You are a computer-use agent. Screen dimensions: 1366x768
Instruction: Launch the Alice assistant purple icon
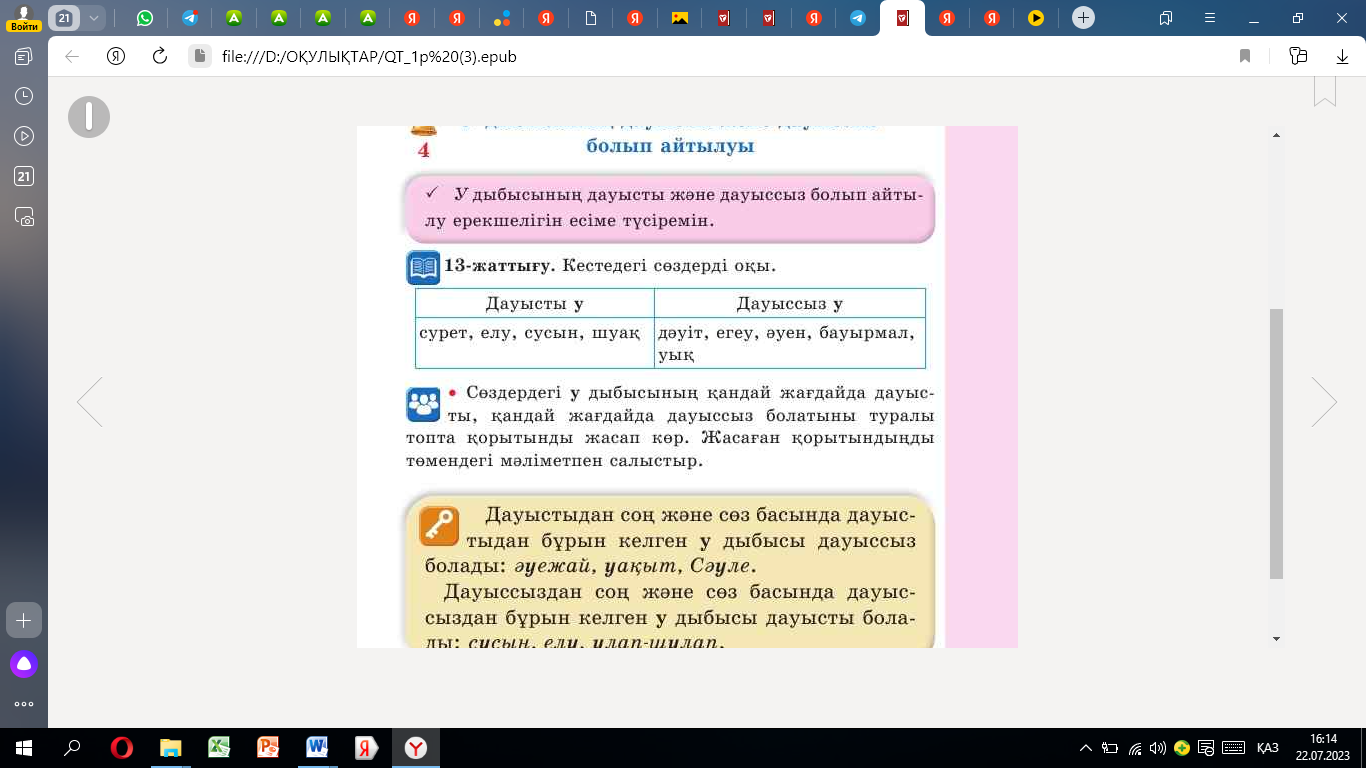tap(24, 663)
